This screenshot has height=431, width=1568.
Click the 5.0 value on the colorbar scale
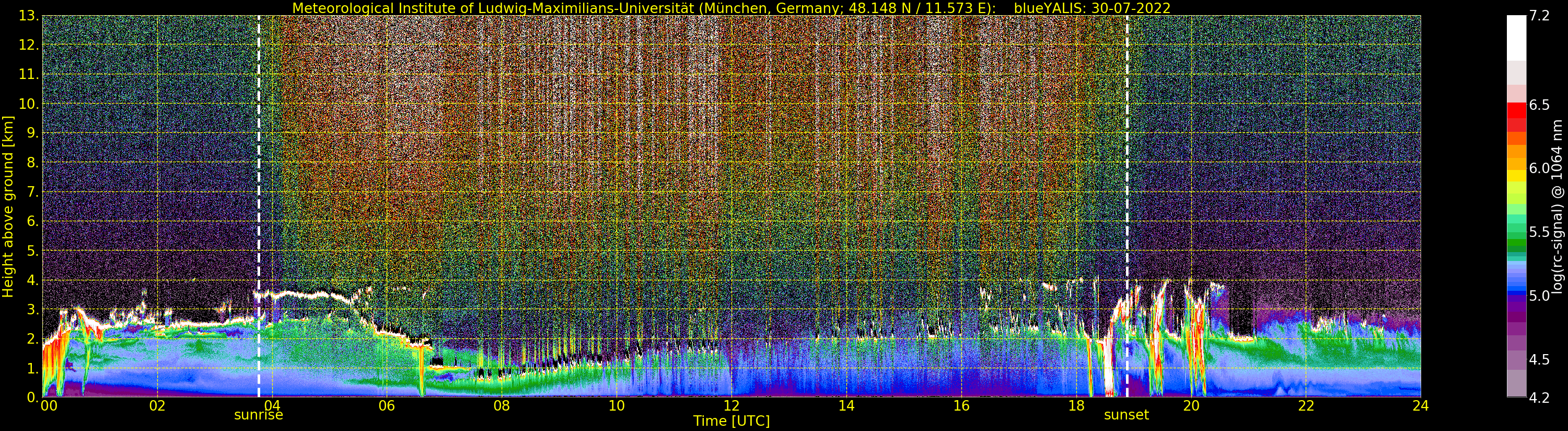(1539, 296)
